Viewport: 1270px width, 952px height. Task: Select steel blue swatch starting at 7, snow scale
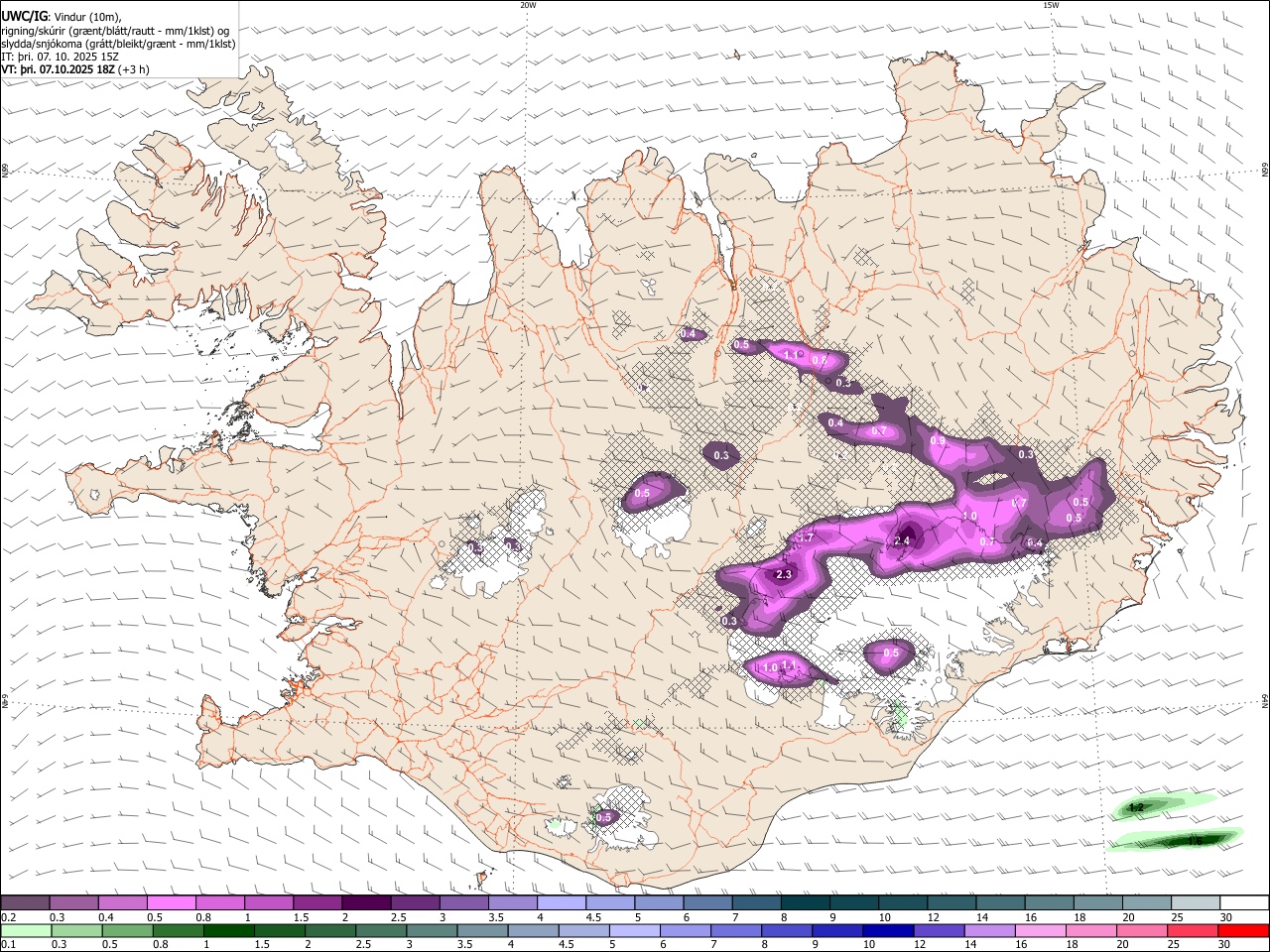coord(756,902)
